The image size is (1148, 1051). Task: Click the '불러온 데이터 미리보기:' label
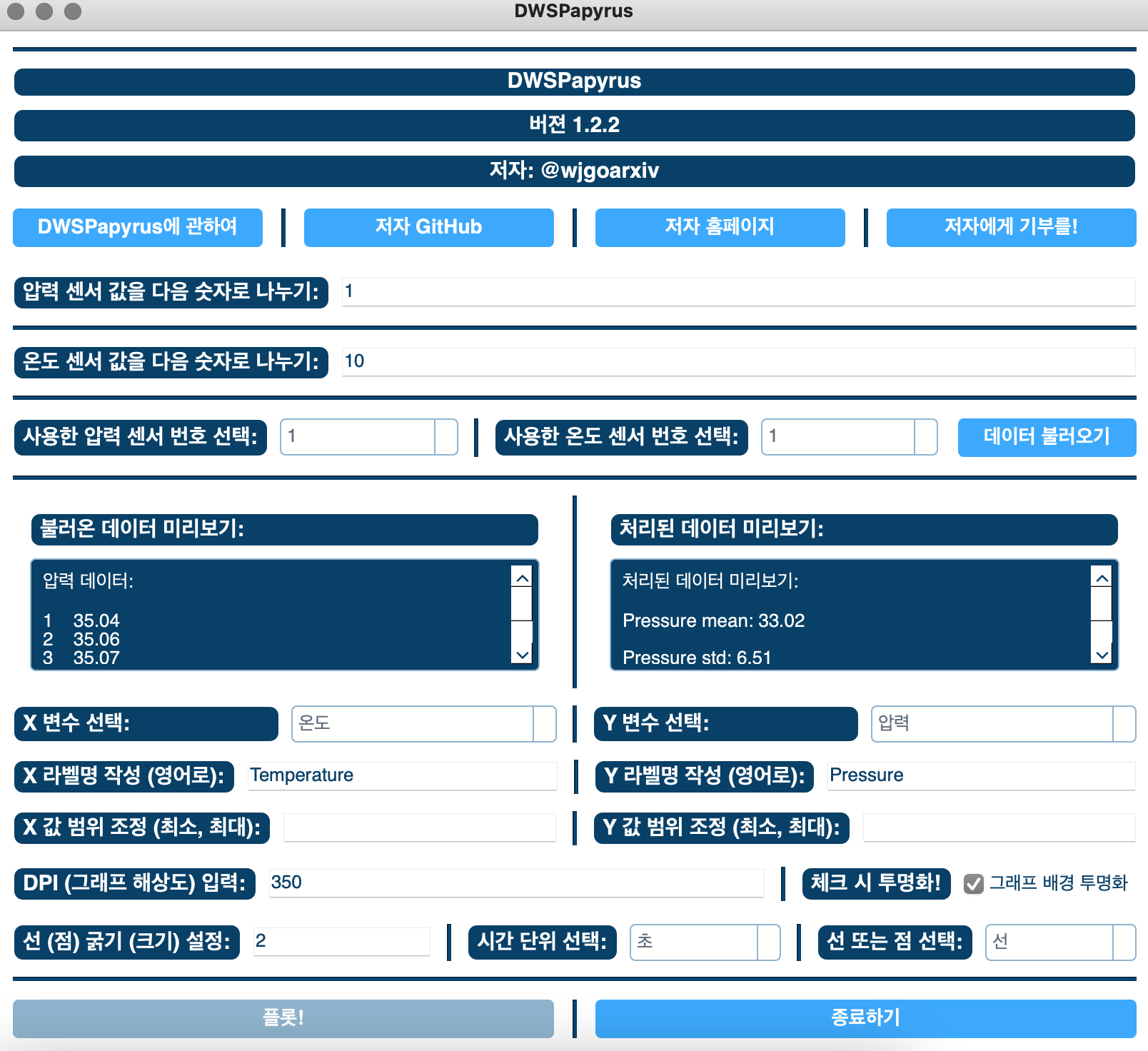pos(285,529)
